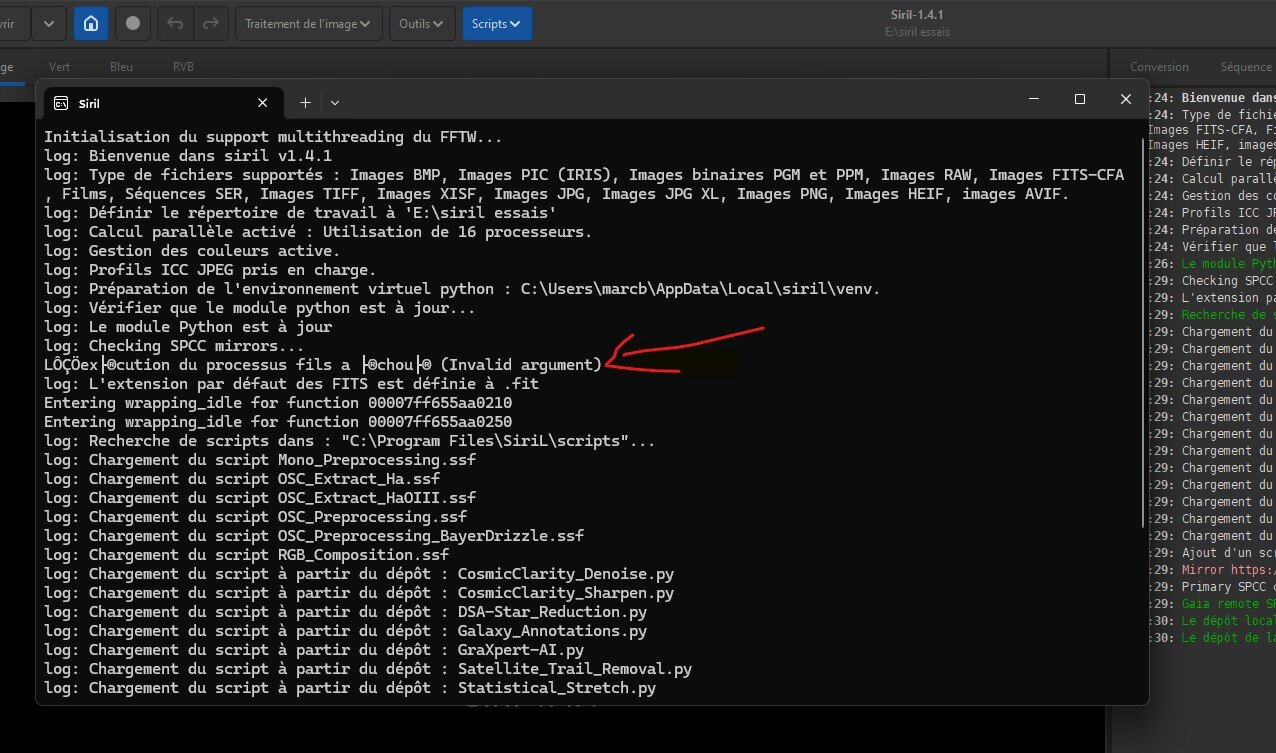Click the first 'Entering wrapping_idle' line ending 0210
The image size is (1276, 753).
[278, 403]
